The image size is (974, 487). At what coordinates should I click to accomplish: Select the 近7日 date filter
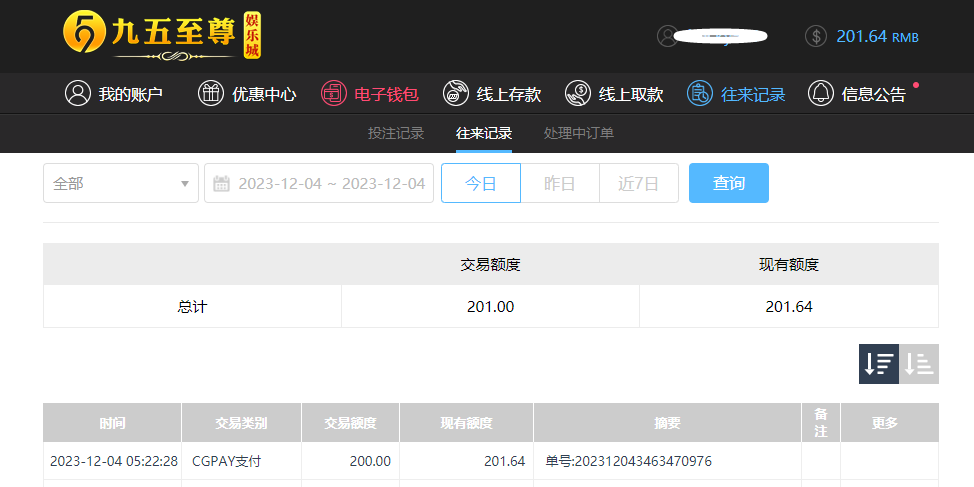click(639, 183)
